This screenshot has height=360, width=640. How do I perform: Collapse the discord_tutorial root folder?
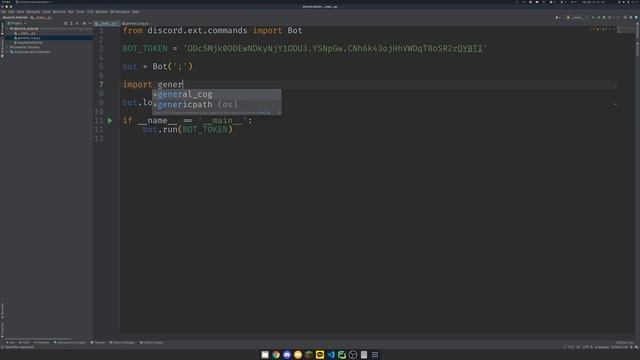(x=8, y=29)
